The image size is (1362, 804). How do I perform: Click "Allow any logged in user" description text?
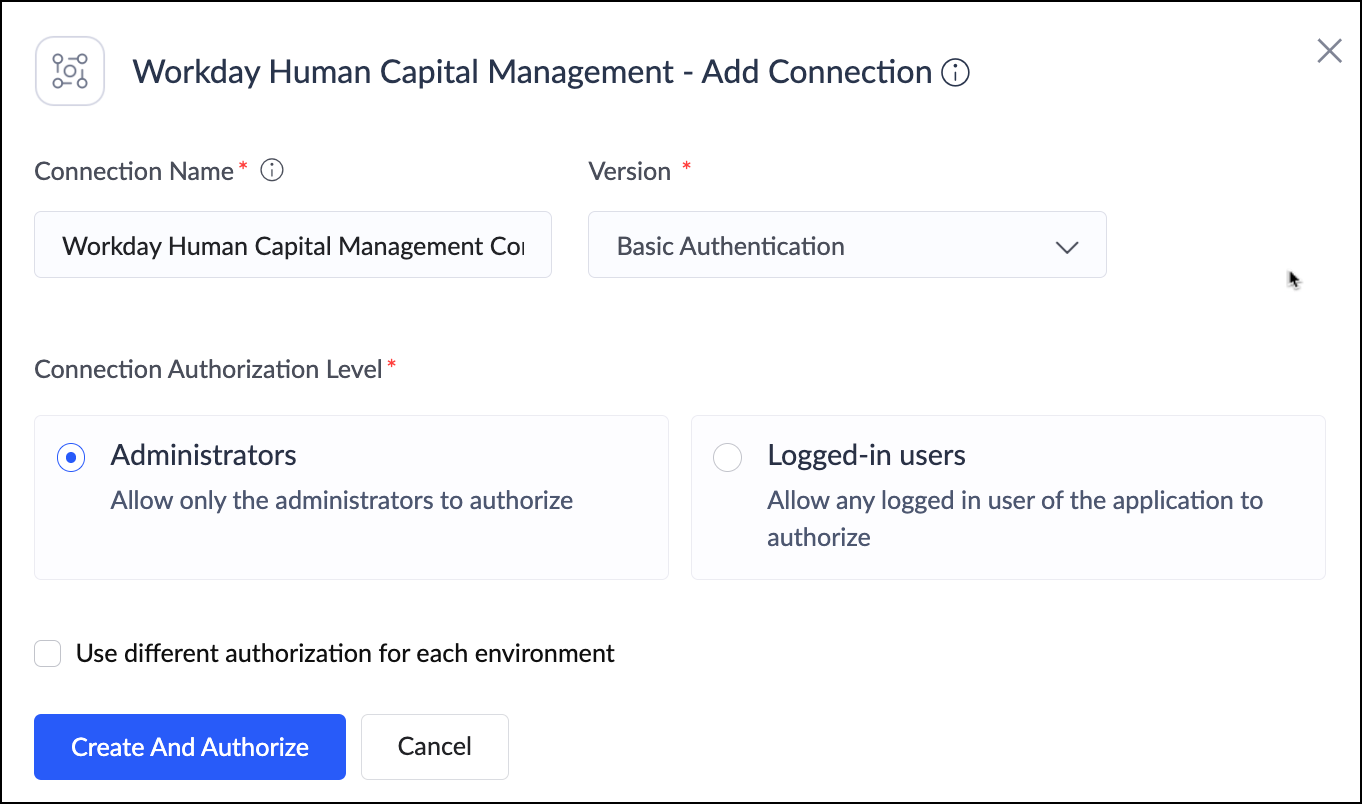click(x=1014, y=500)
